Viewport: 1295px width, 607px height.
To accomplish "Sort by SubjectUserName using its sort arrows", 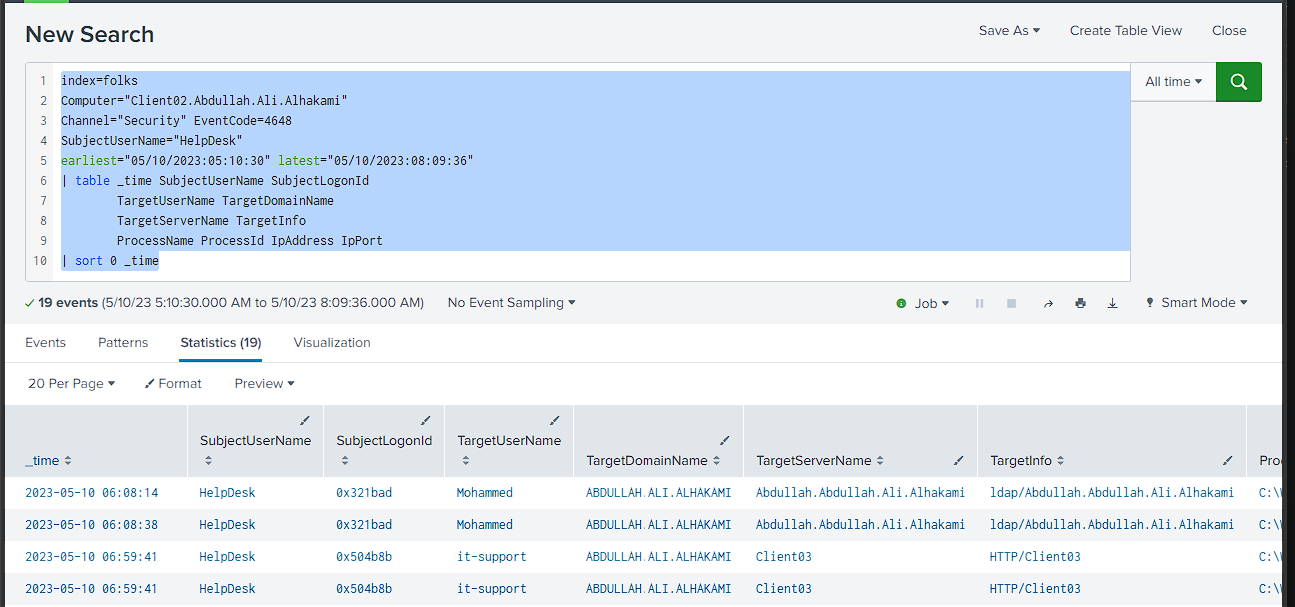I will [208, 460].
